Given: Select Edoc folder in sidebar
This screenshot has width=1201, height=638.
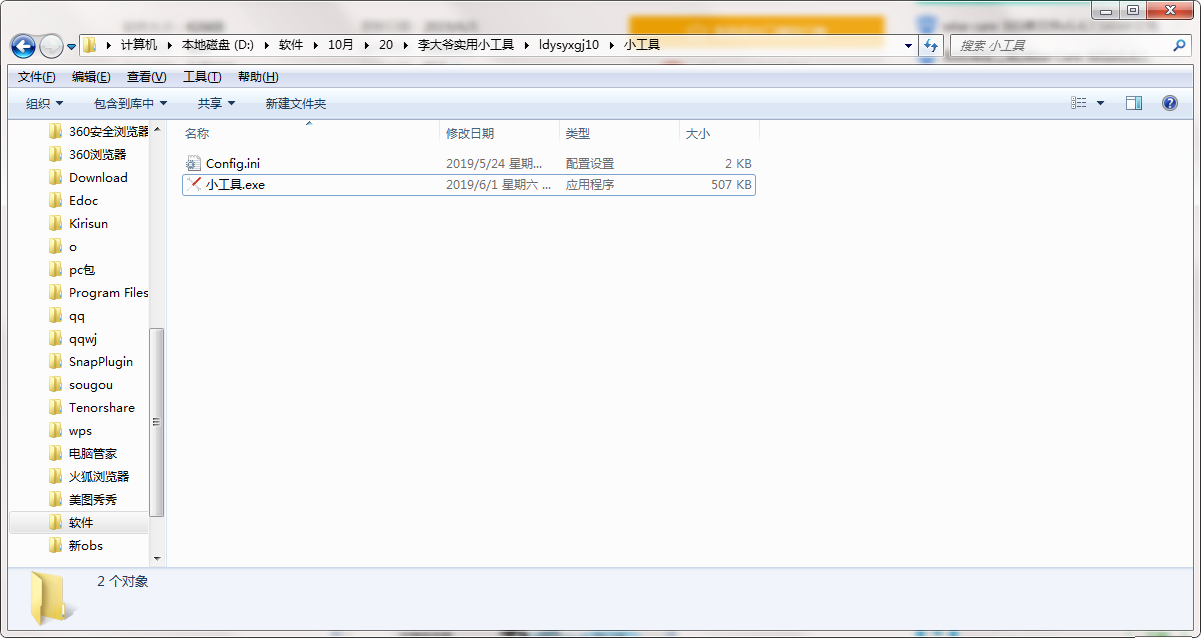Looking at the screenshot, I should 73,201.
